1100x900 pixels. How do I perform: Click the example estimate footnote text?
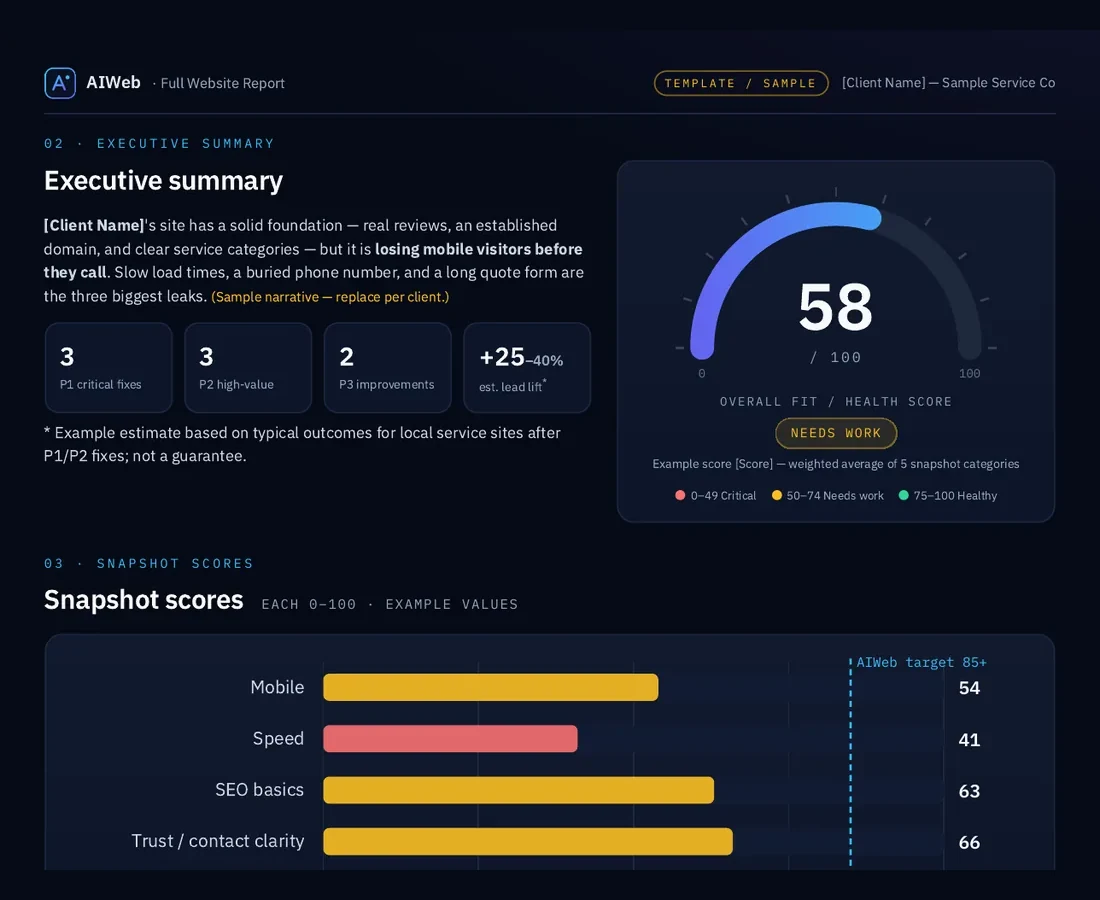point(302,444)
